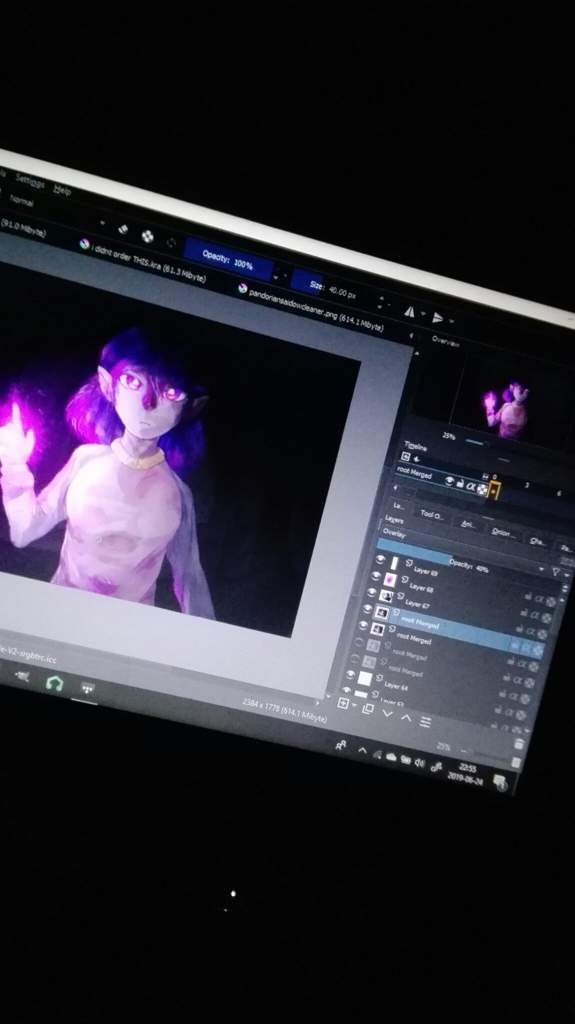Add a new layer with plus icon
The width and height of the screenshot is (575, 1024).
click(x=344, y=703)
